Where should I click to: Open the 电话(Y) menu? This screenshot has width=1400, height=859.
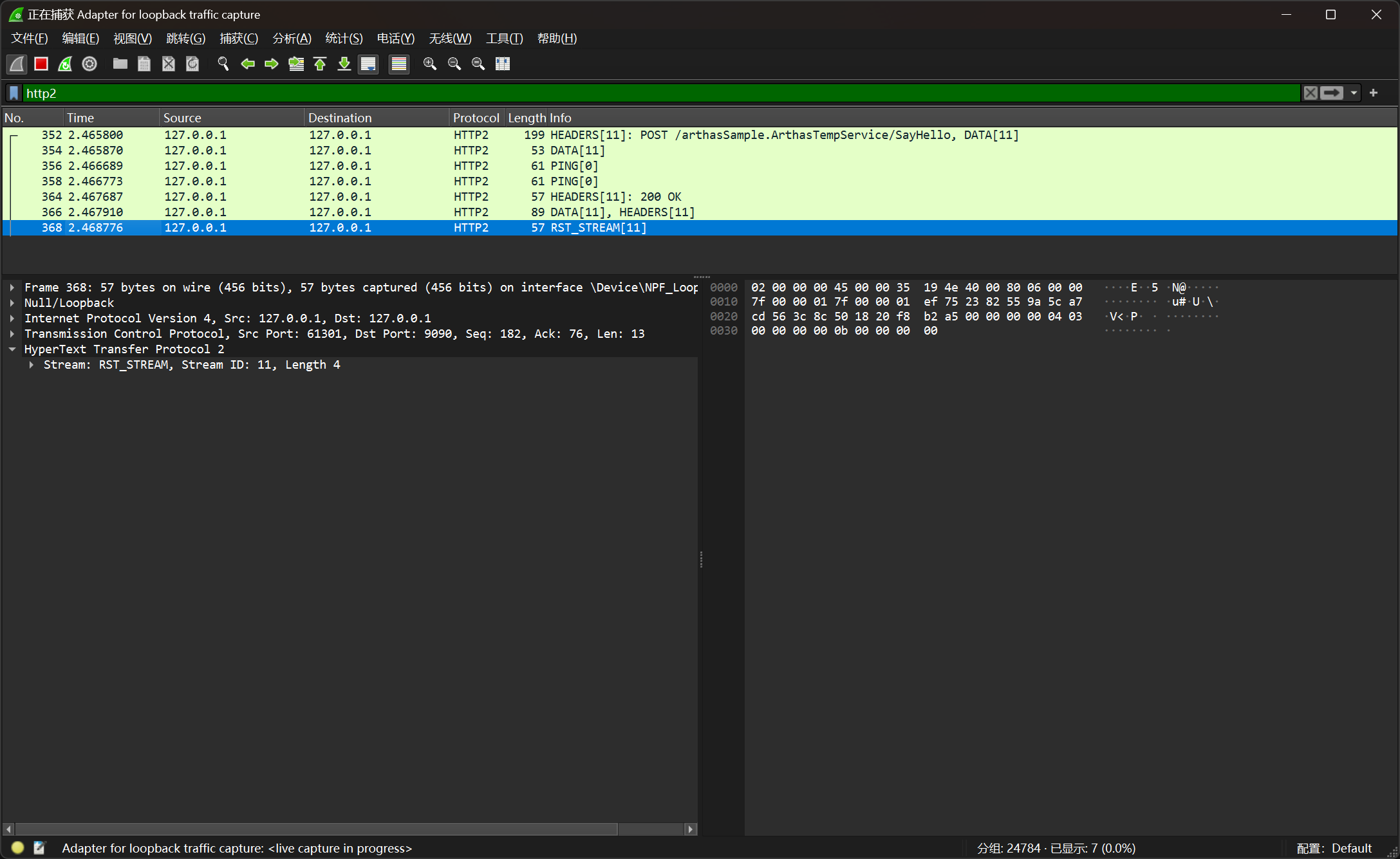coord(396,39)
